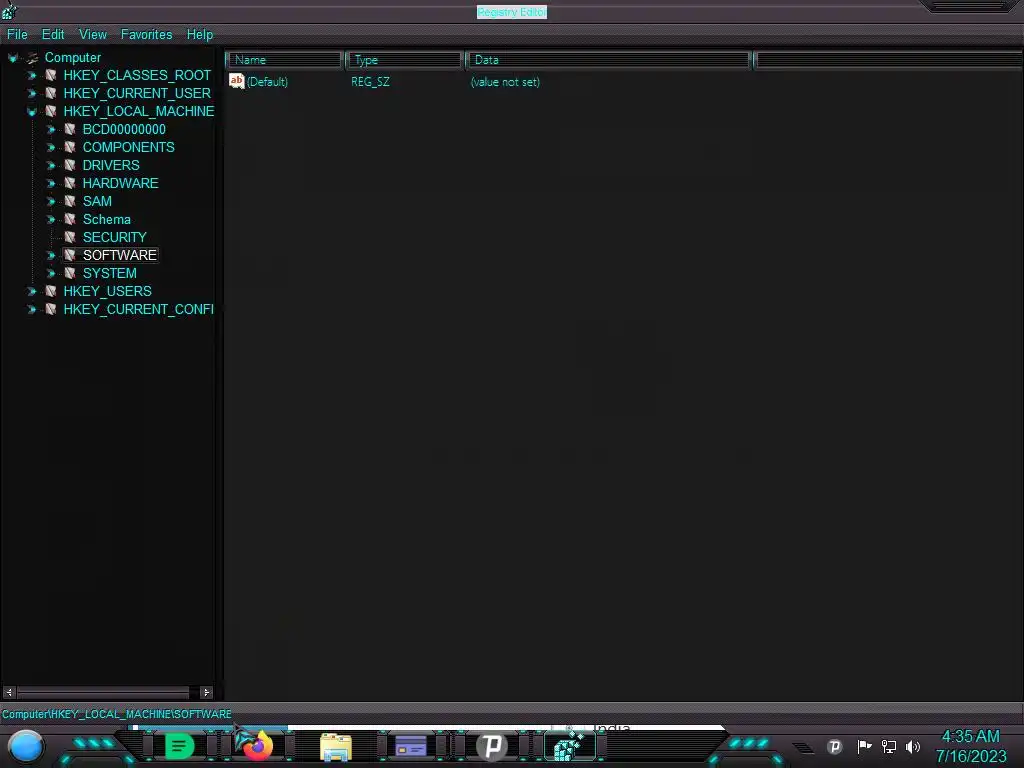This screenshot has height=768, width=1024.
Task: Open the P app in taskbar
Action: click(491, 746)
